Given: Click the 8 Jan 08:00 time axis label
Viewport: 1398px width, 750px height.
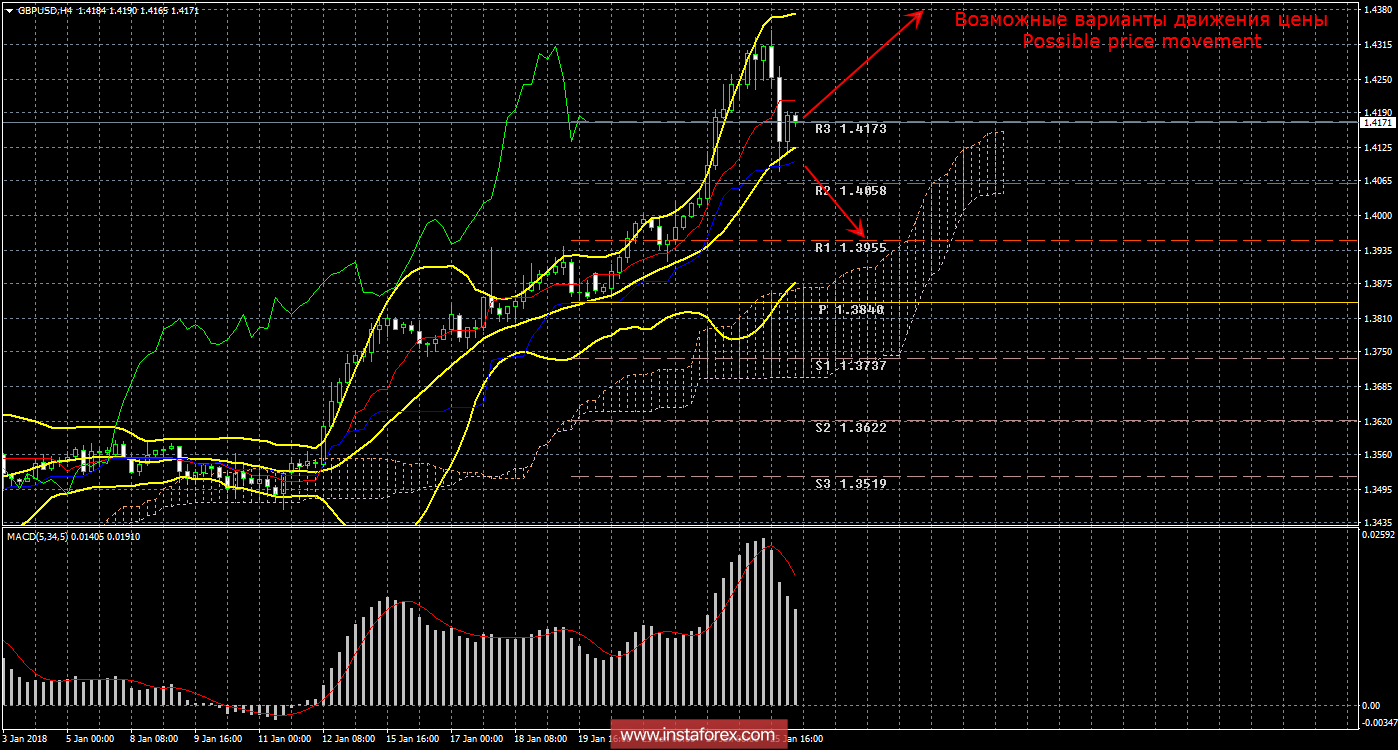Looking at the screenshot, I should [155, 739].
